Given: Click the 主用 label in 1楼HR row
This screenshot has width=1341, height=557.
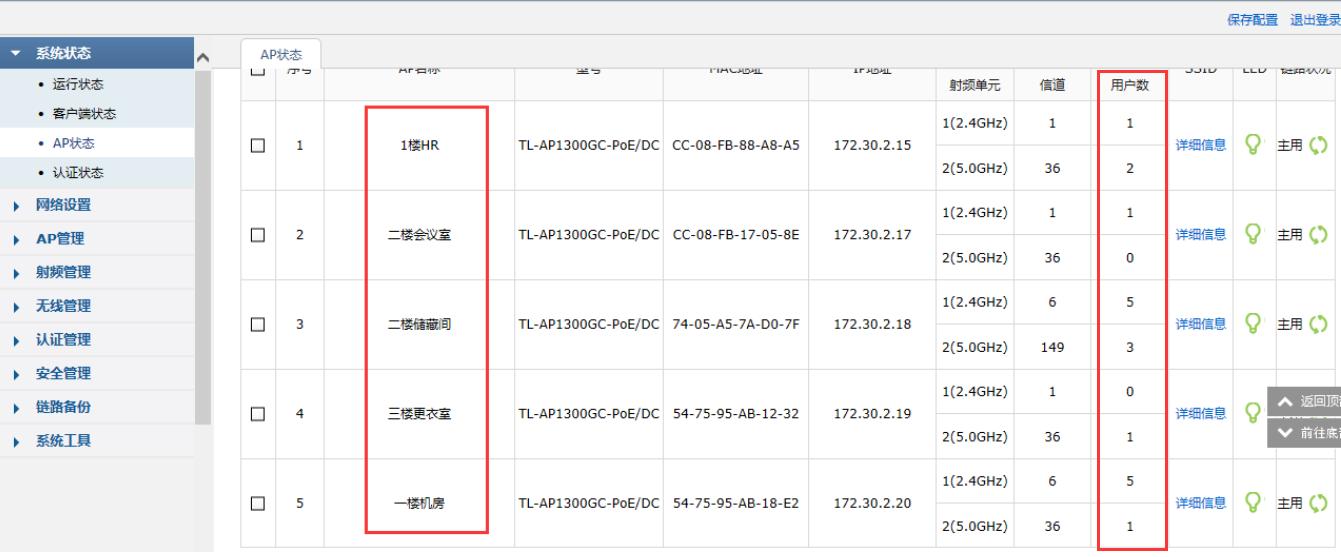Looking at the screenshot, I should tap(1290, 146).
